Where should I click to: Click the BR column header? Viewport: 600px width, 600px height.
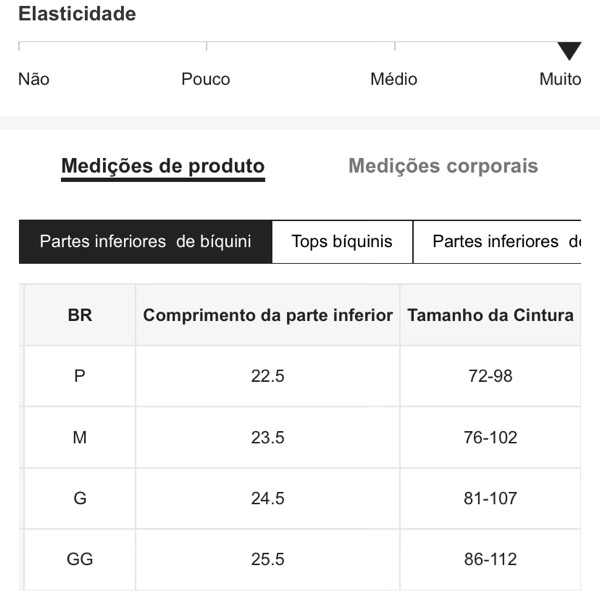pos(80,315)
